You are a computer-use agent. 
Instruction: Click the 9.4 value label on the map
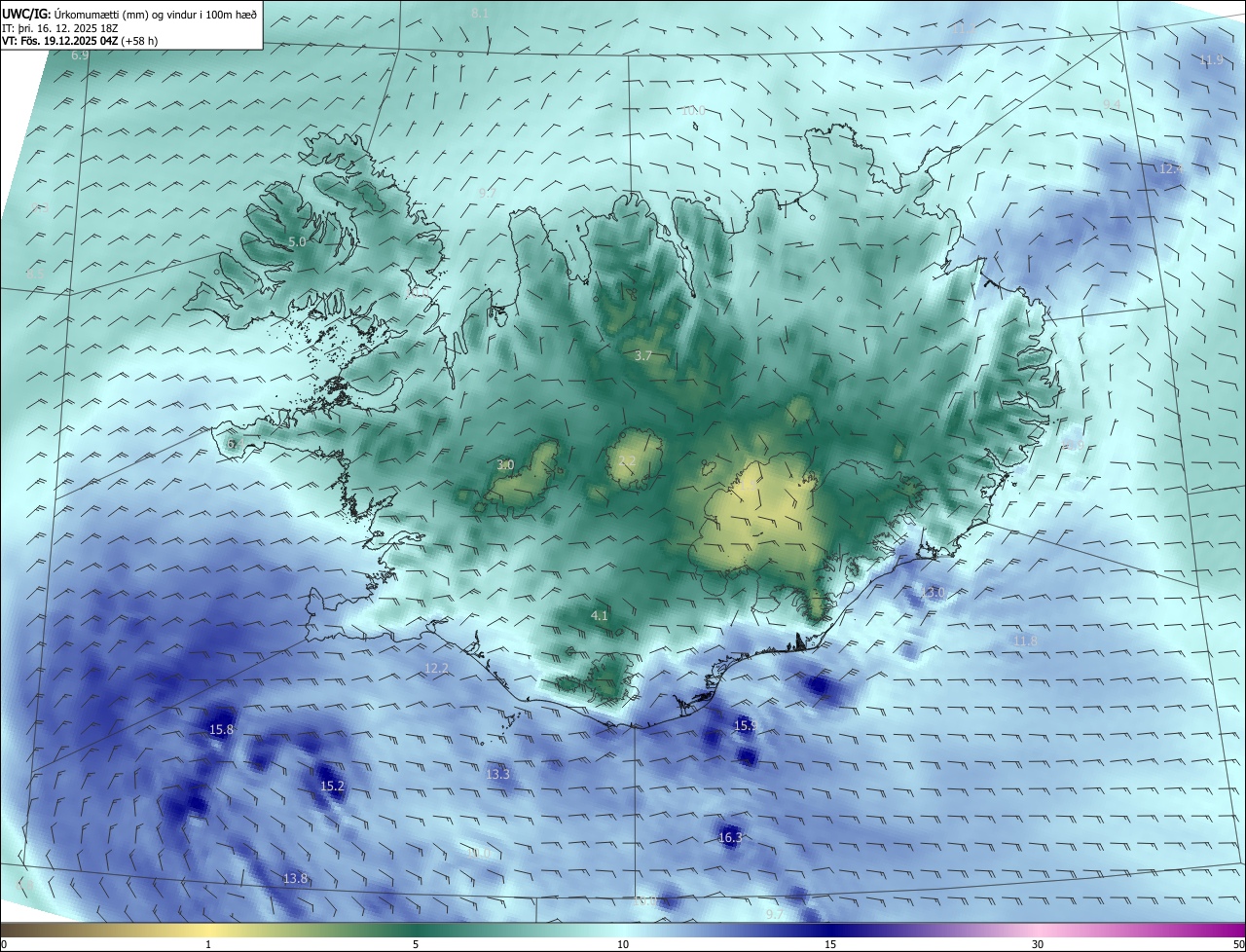1112,104
